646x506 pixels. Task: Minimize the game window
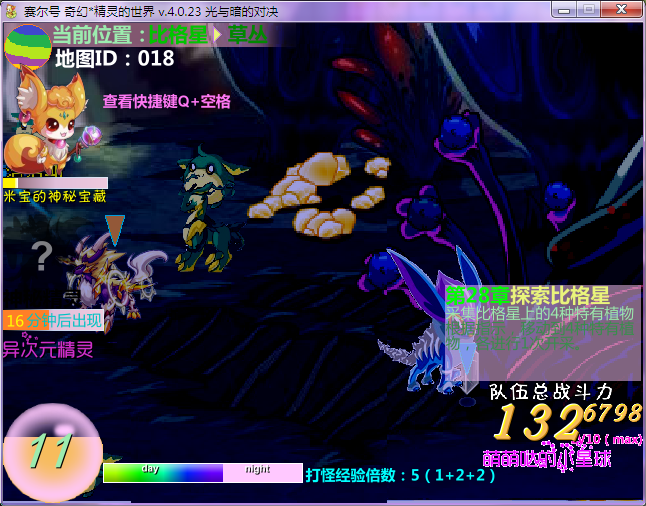(564, 10)
